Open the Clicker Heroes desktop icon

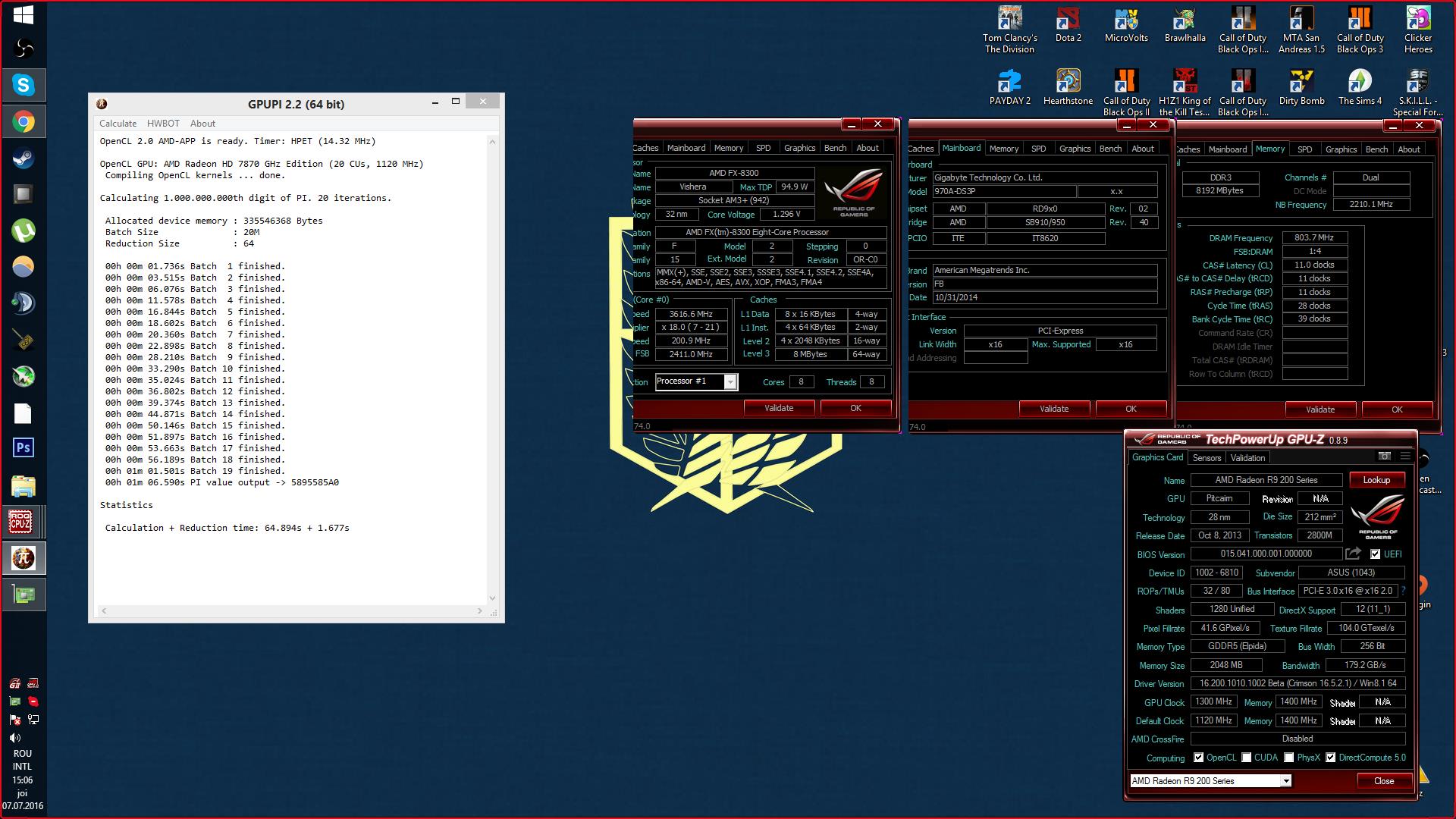[x=1418, y=30]
